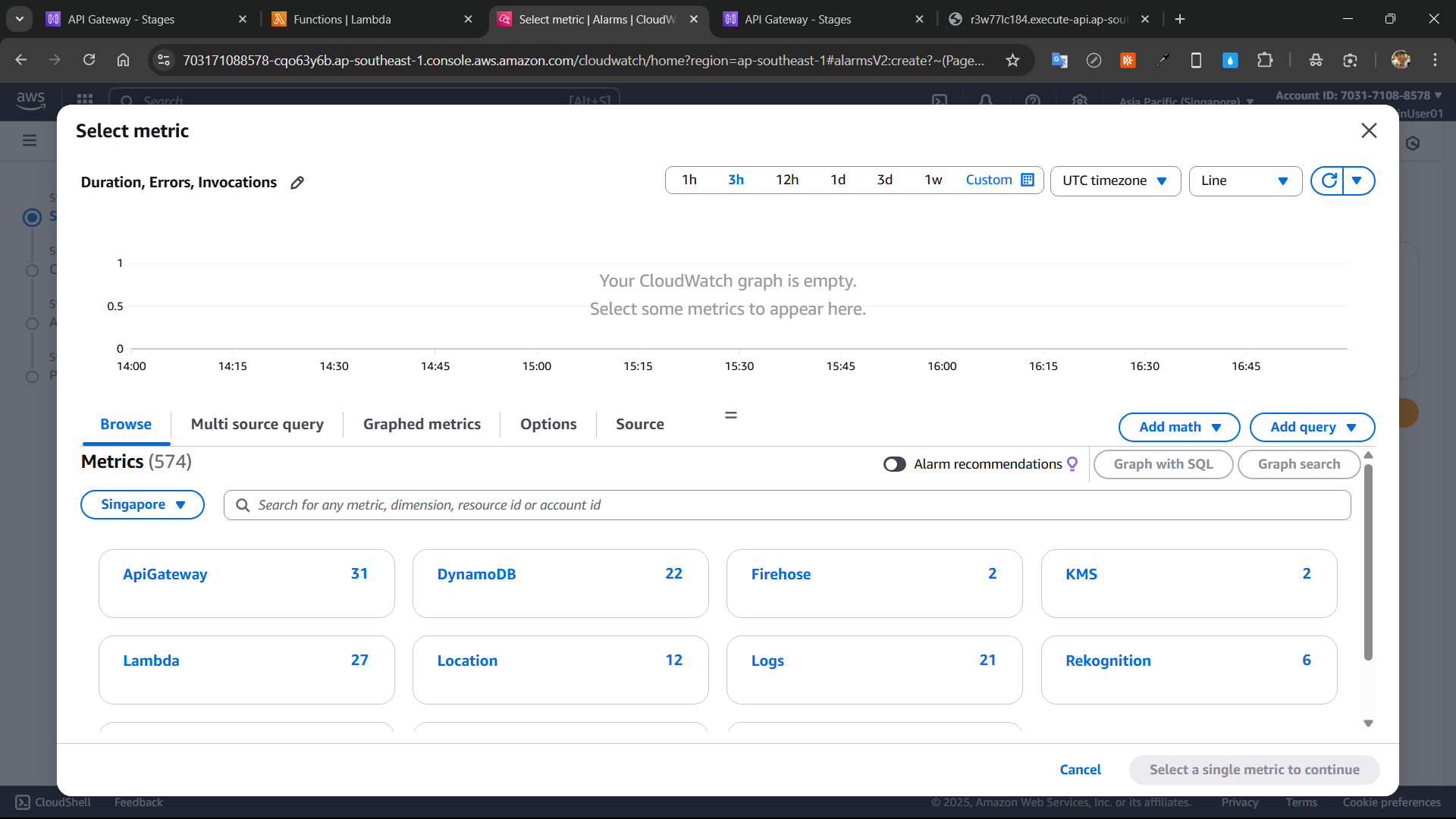Switch to Browse tab
The image size is (1456, 819).
[x=126, y=425]
